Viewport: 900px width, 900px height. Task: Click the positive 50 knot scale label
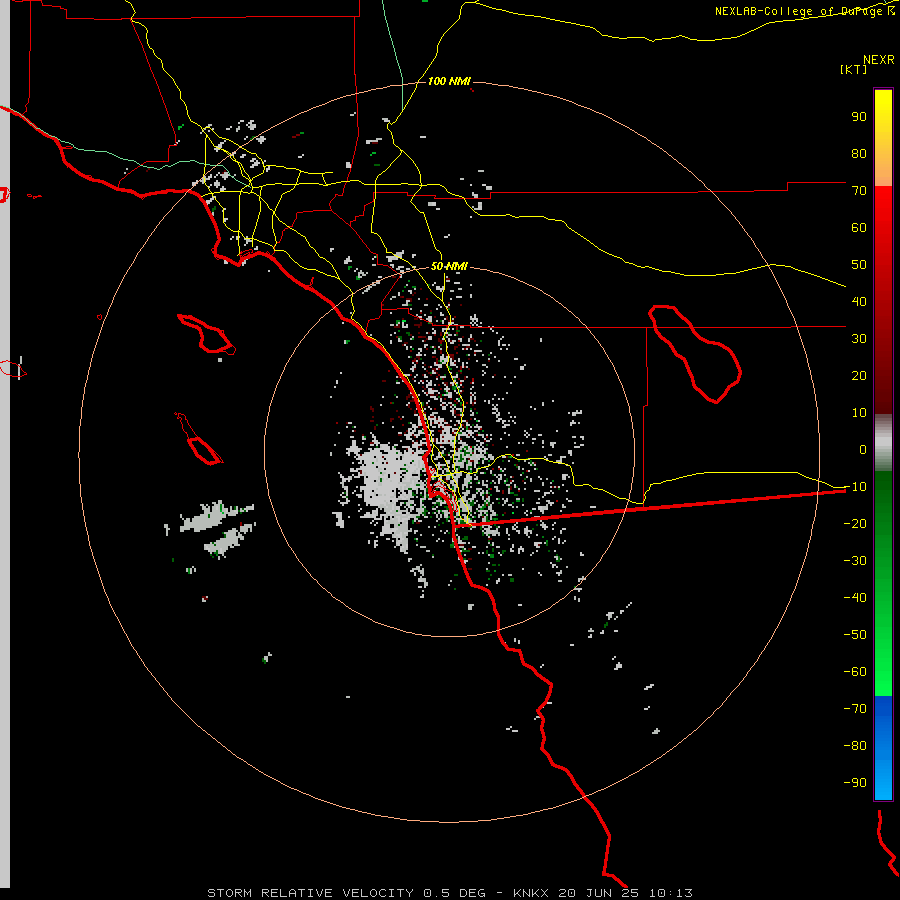[x=859, y=265]
